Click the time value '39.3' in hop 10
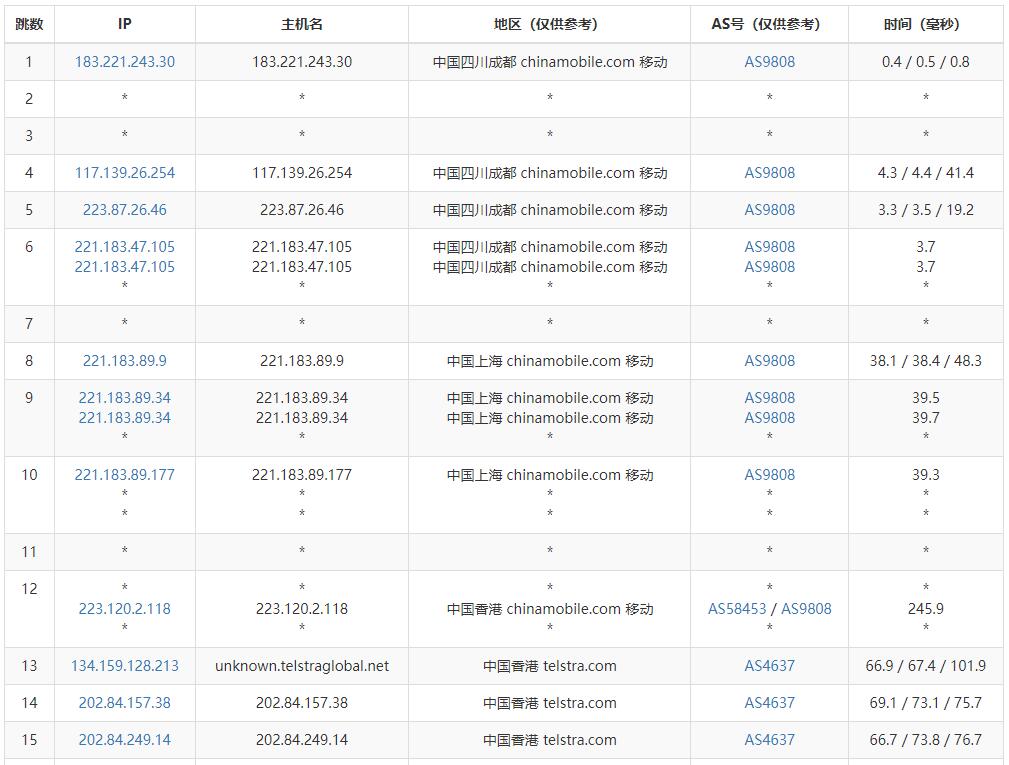Screen dimensions: 1009x765 point(925,475)
